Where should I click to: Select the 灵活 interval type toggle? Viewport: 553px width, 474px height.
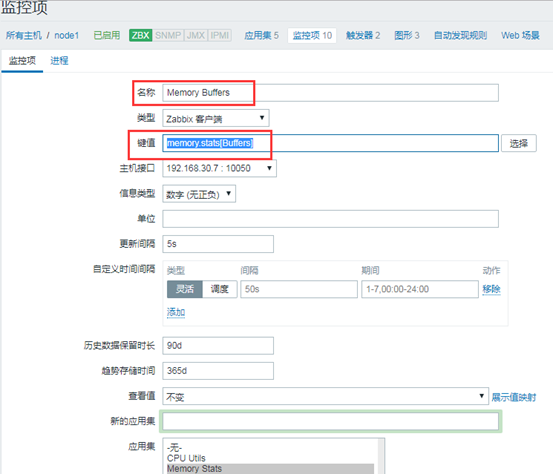point(185,289)
